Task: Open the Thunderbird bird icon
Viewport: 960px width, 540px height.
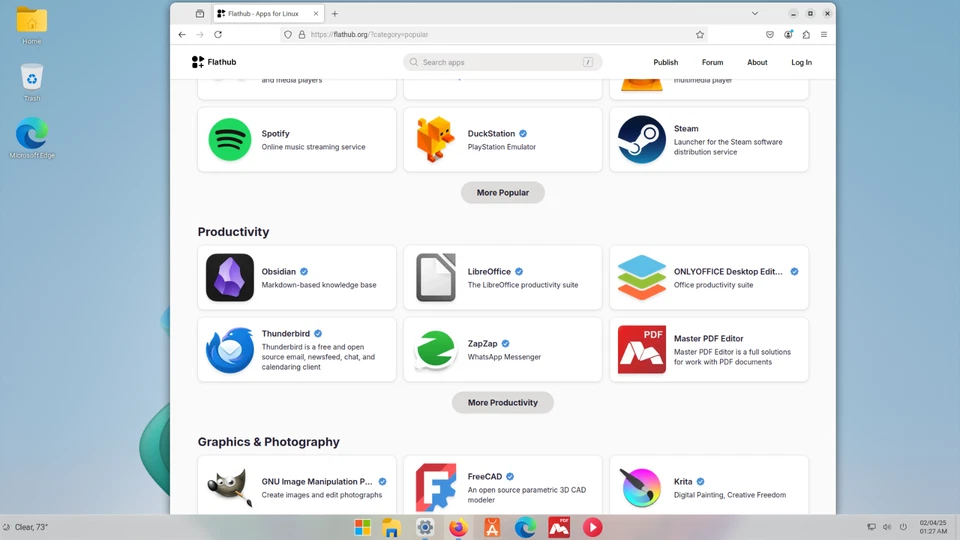Action: pyautogui.click(x=230, y=350)
